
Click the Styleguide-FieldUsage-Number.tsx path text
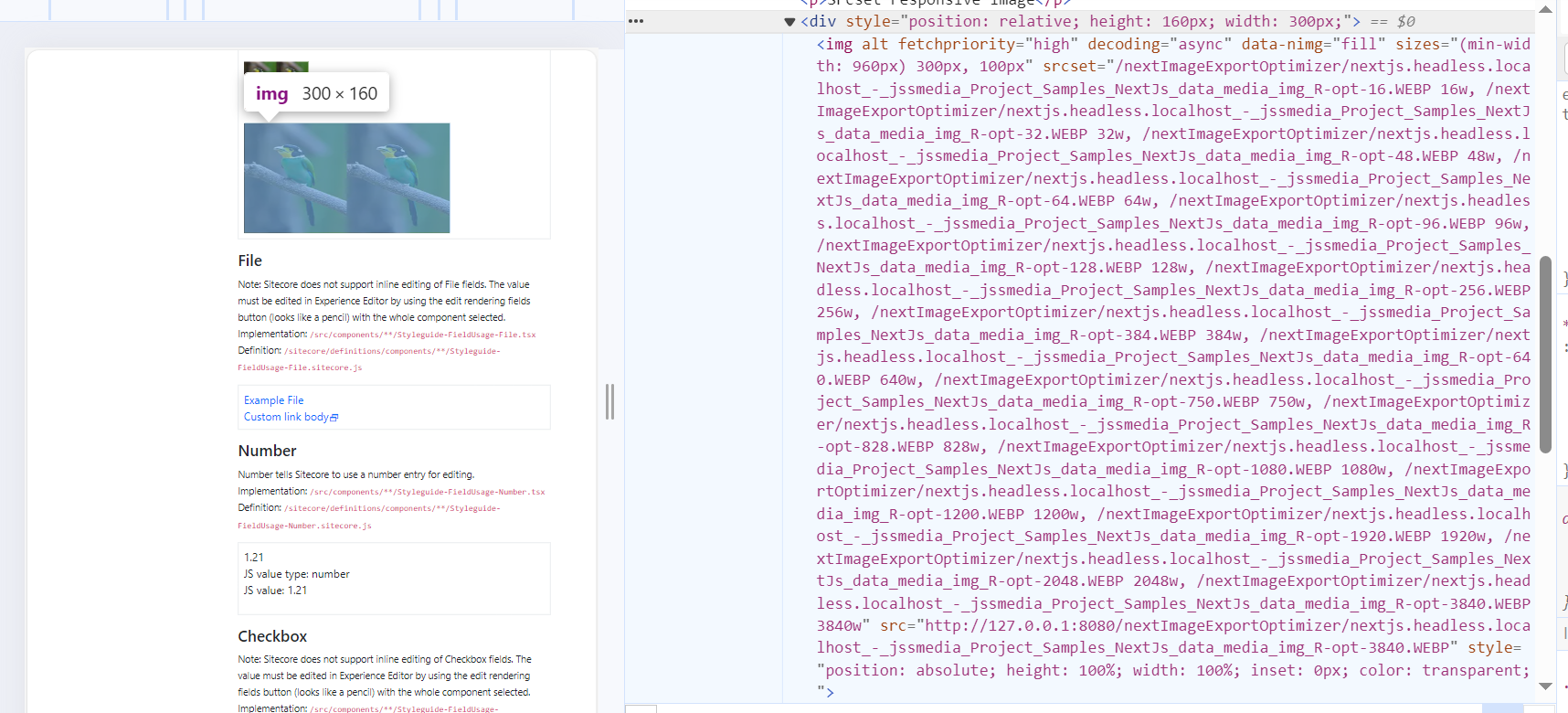(x=428, y=492)
